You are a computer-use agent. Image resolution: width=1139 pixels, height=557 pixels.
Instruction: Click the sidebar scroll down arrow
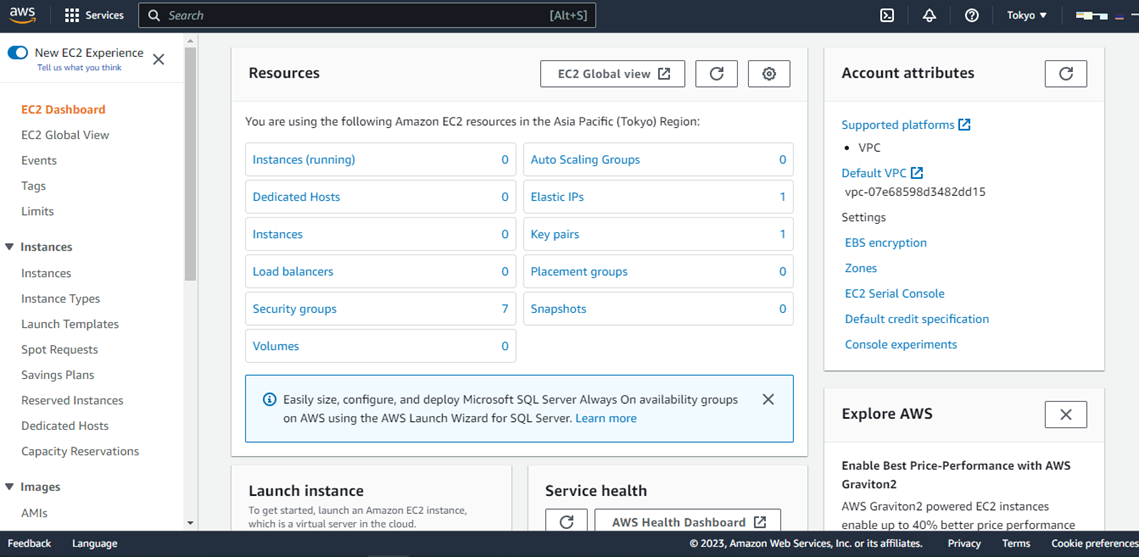(190, 523)
